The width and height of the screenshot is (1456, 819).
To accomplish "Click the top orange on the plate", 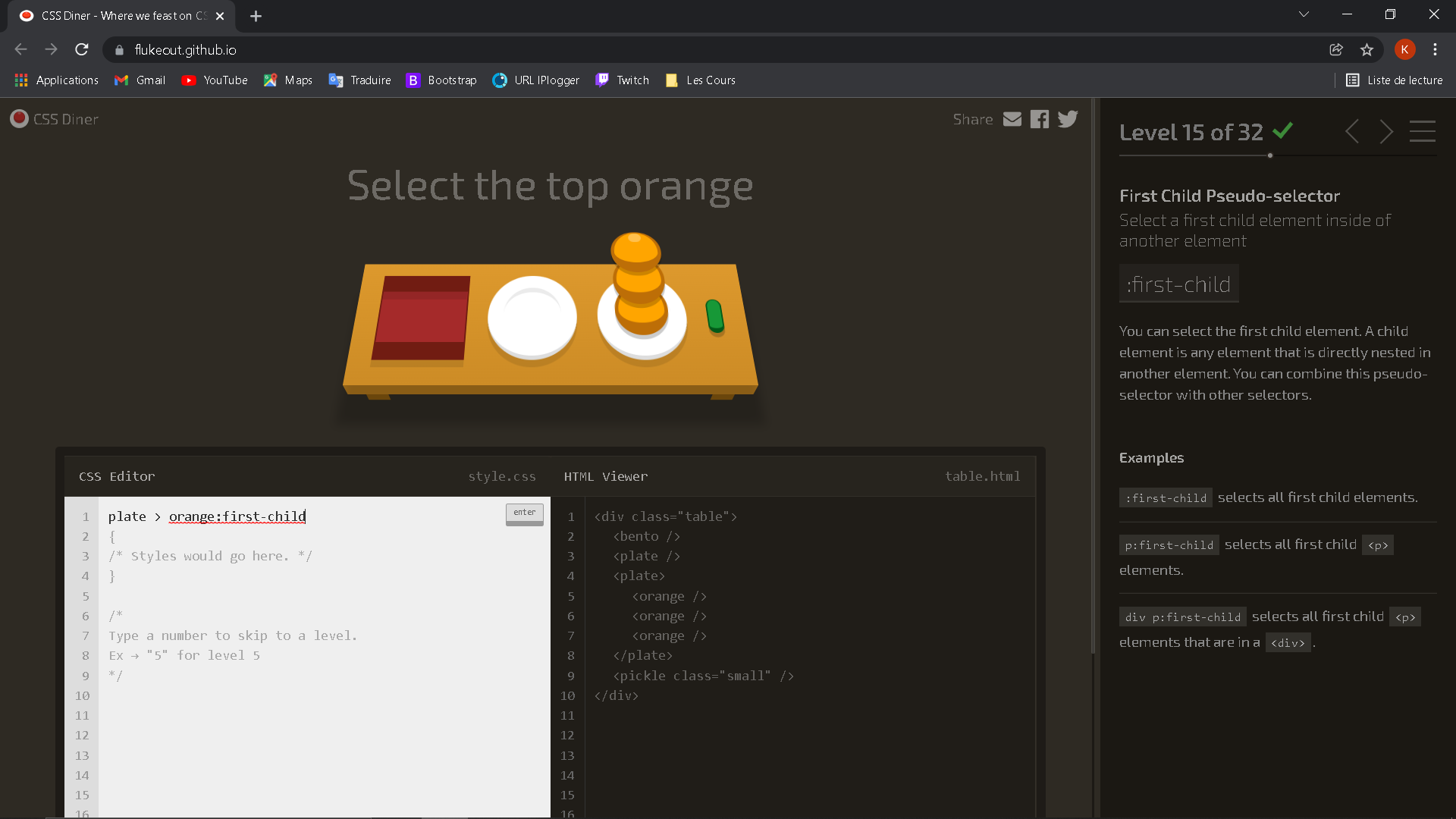I will (x=636, y=250).
